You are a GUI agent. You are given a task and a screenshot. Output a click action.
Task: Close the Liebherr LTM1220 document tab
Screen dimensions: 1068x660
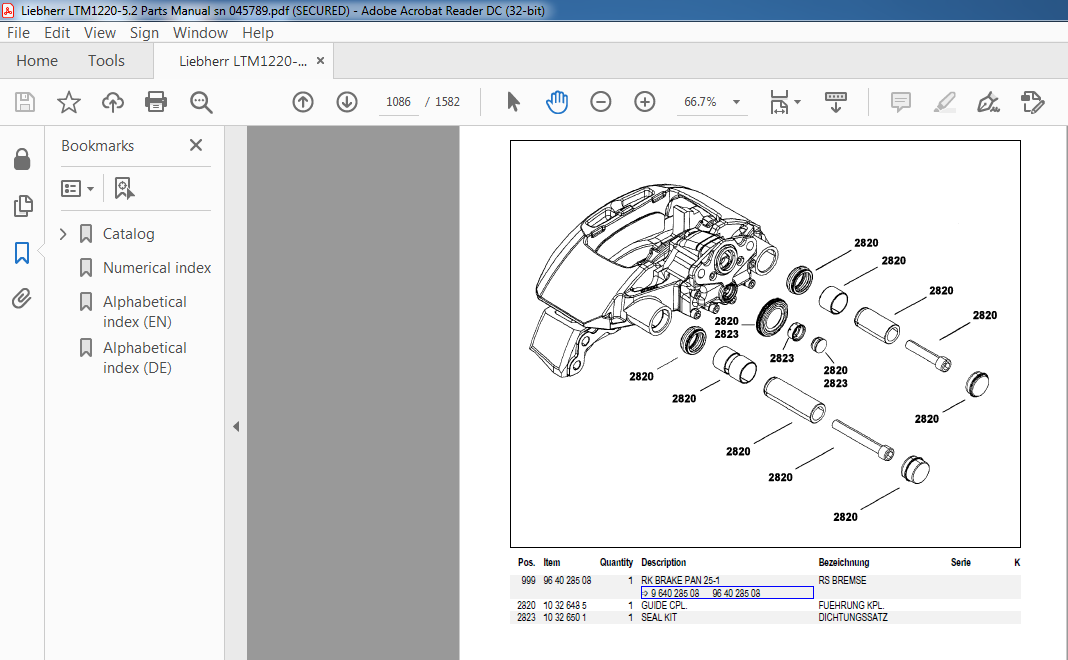click(320, 61)
